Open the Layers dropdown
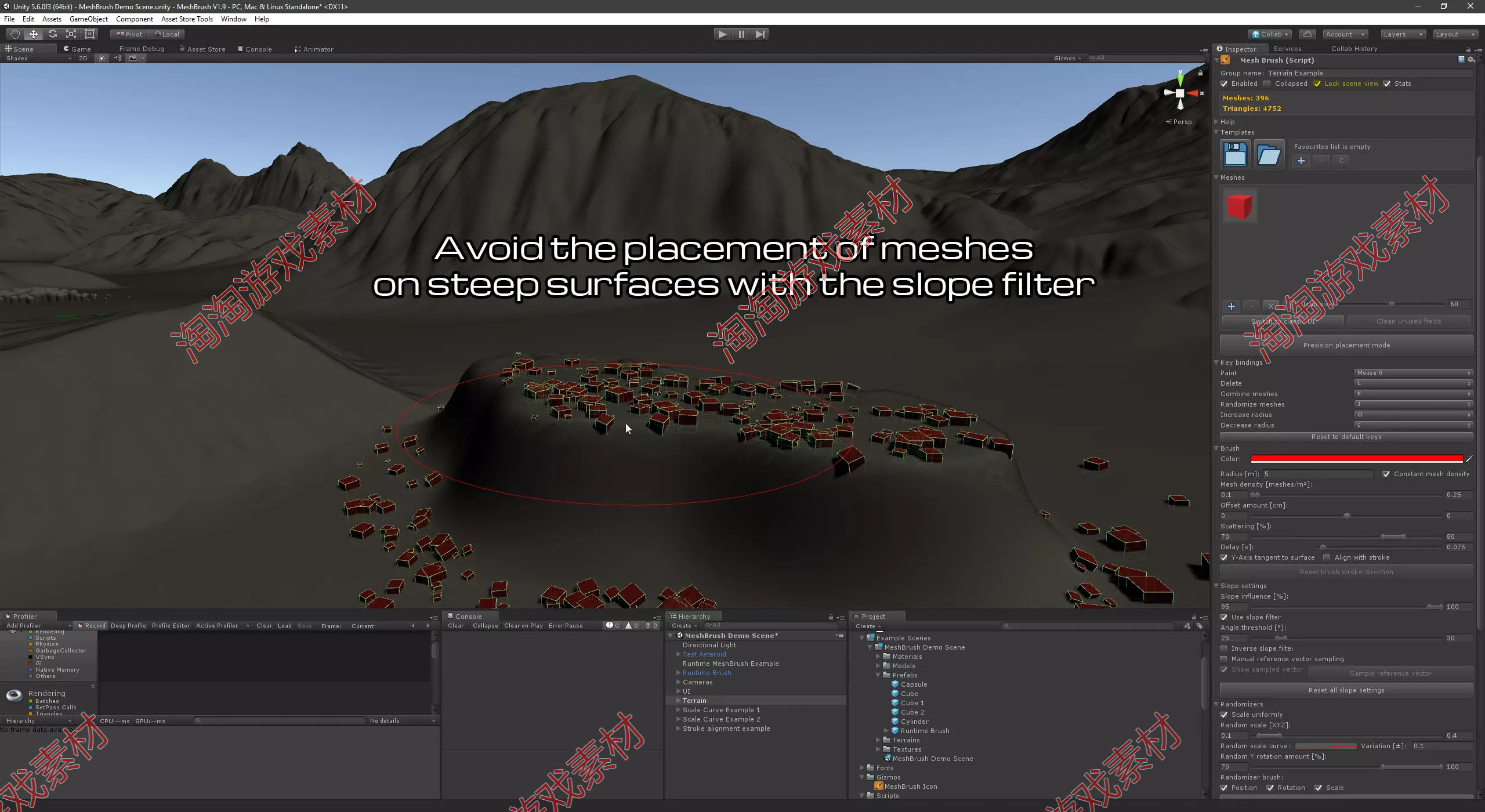1485x812 pixels. (1403, 34)
